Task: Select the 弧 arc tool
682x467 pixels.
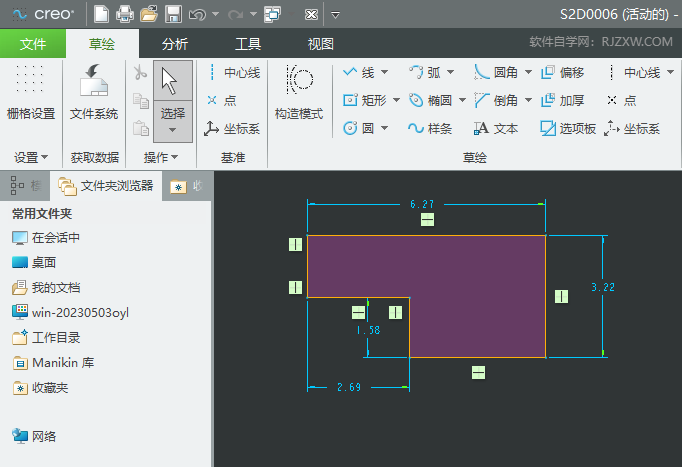Action: pyautogui.click(x=425, y=72)
